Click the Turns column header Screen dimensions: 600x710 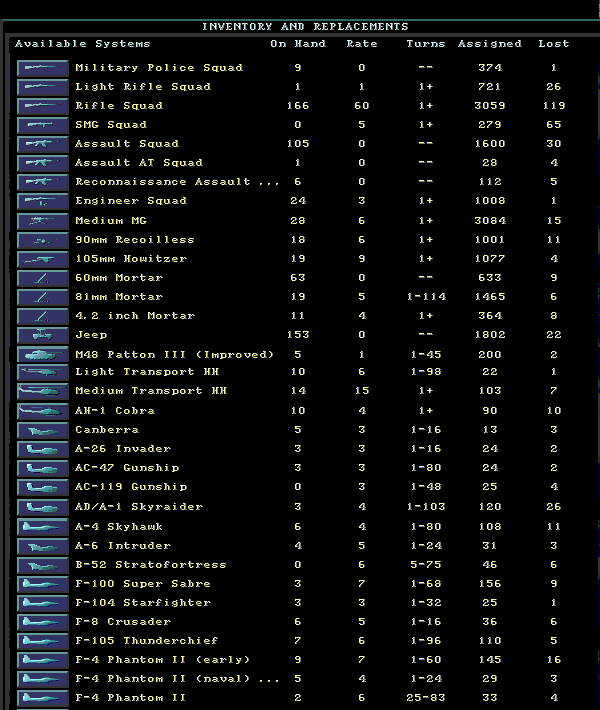(426, 44)
